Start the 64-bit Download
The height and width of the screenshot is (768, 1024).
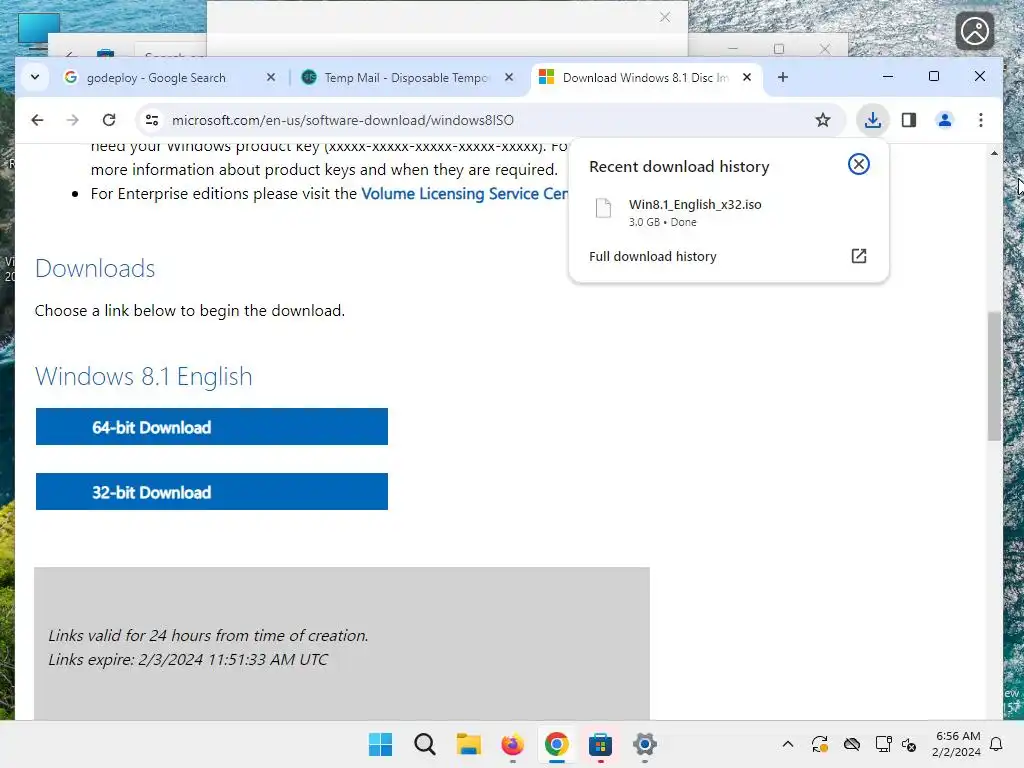212,427
